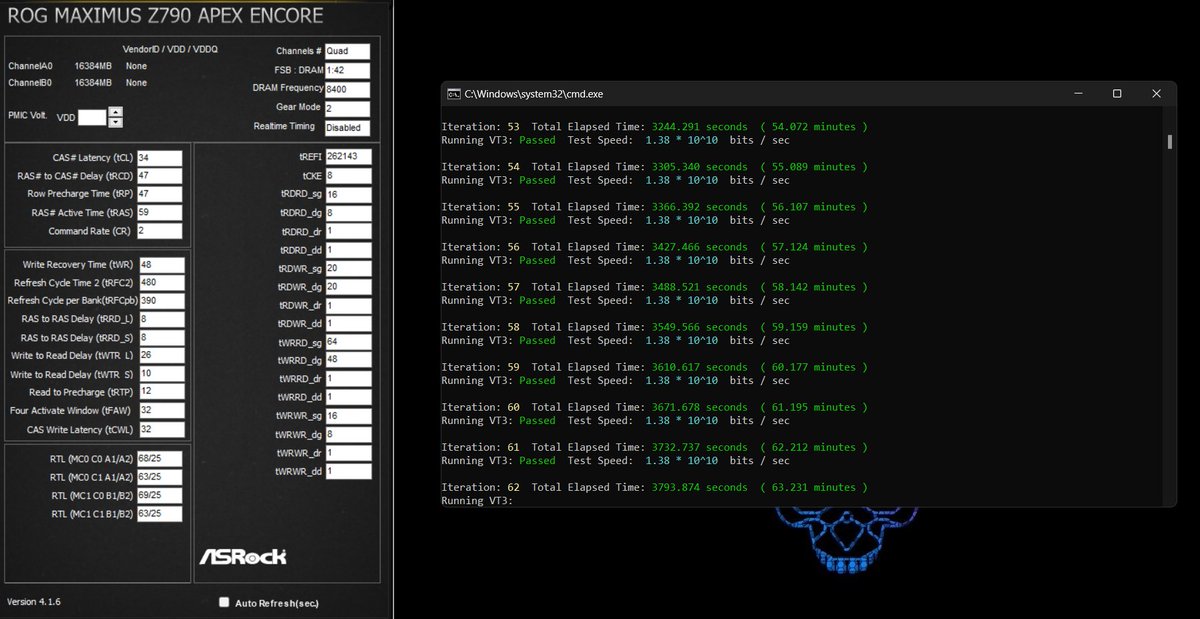Screen dimensions: 1200x619
Task: Select the Write Recovery Time (tWR) field
Action: pos(162,265)
